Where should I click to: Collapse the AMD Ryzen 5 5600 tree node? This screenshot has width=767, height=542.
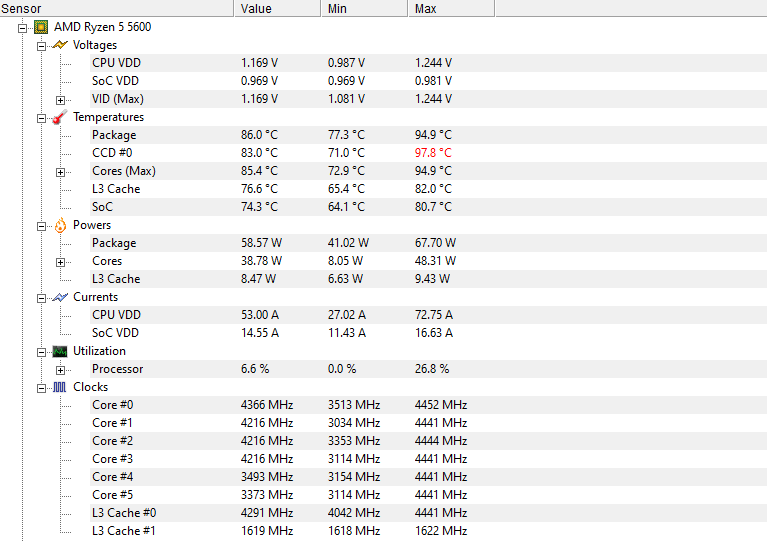[x=23, y=27]
